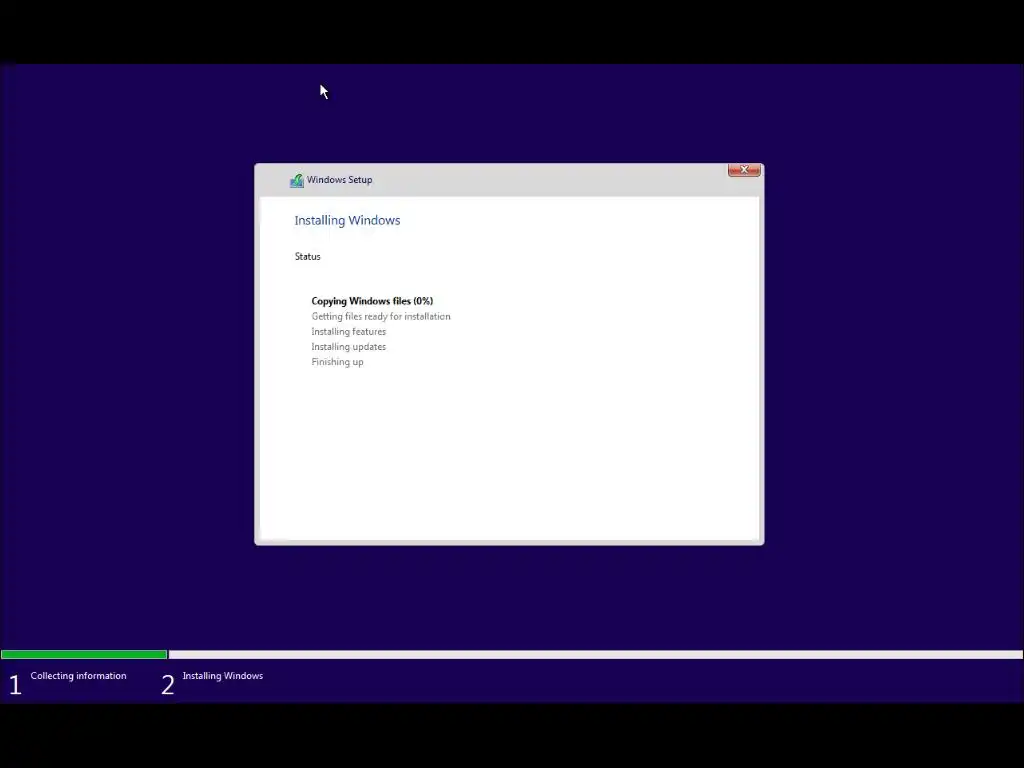Click the large step number 2
The width and height of the screenshot is (1024, 768).
[168, 685]
